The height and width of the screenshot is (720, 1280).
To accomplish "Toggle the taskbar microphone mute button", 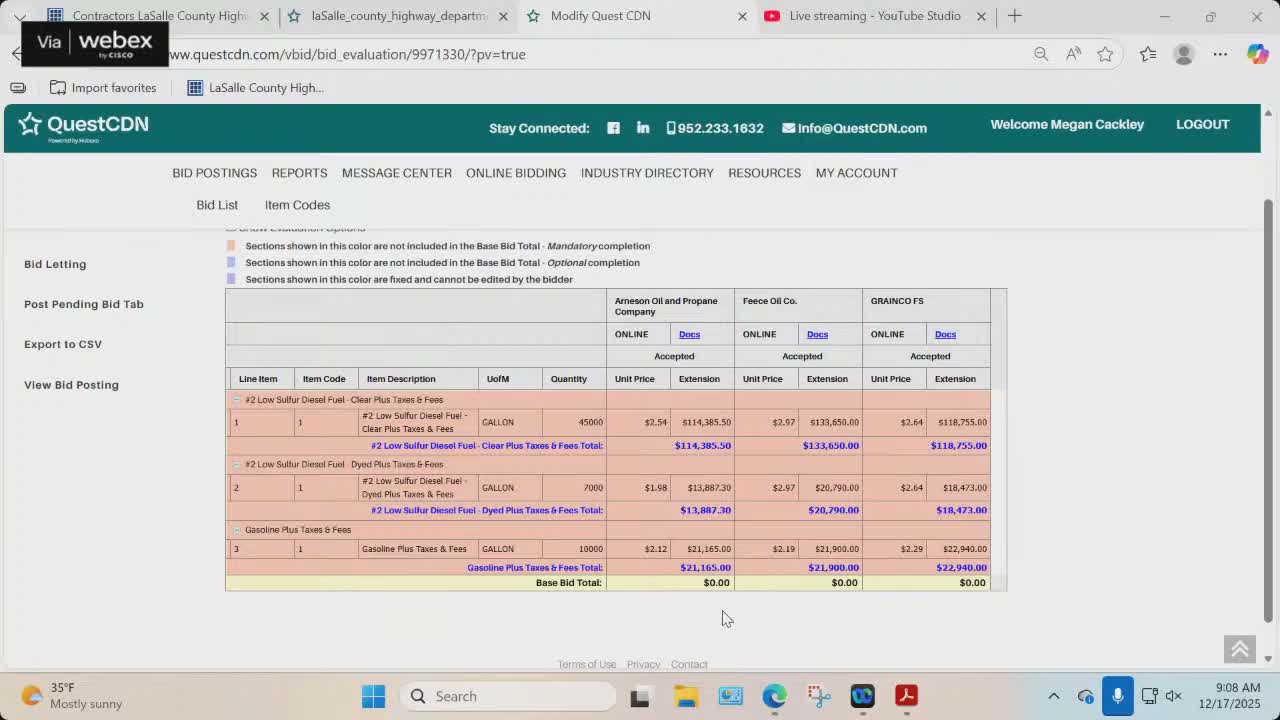I will [x=1117, y=696].
